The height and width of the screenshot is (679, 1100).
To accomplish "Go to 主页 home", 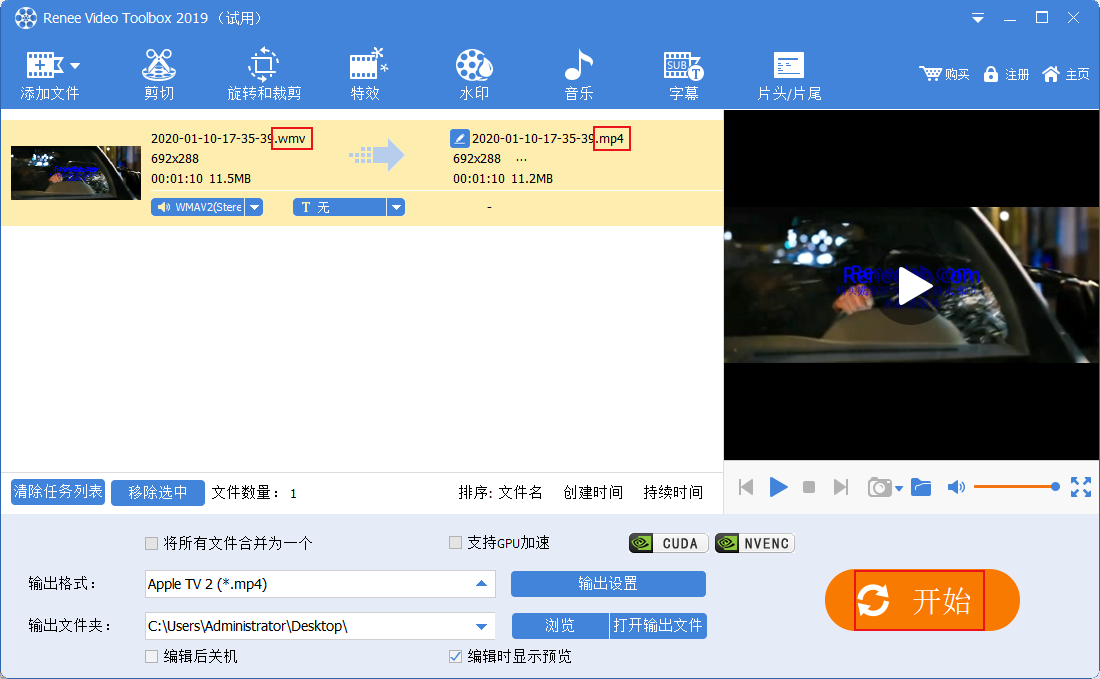I will [x=1066, y=74].
